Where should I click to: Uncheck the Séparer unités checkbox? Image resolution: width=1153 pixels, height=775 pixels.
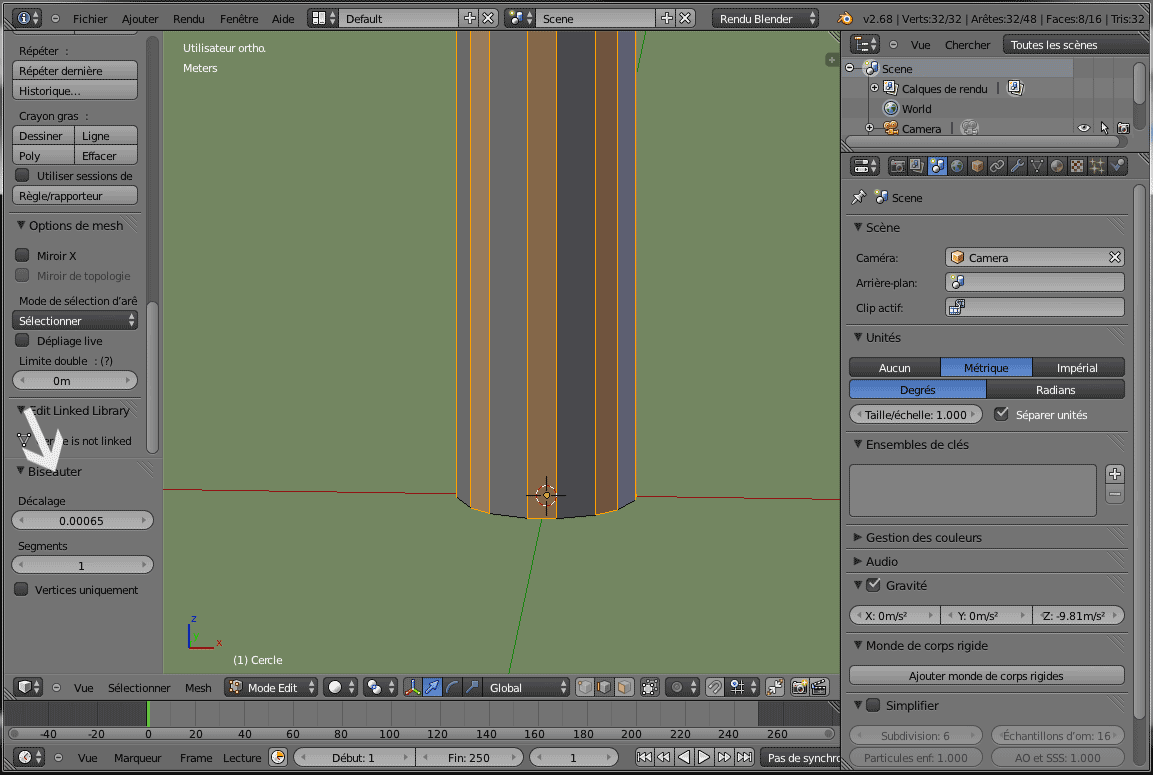[1001, 414]
